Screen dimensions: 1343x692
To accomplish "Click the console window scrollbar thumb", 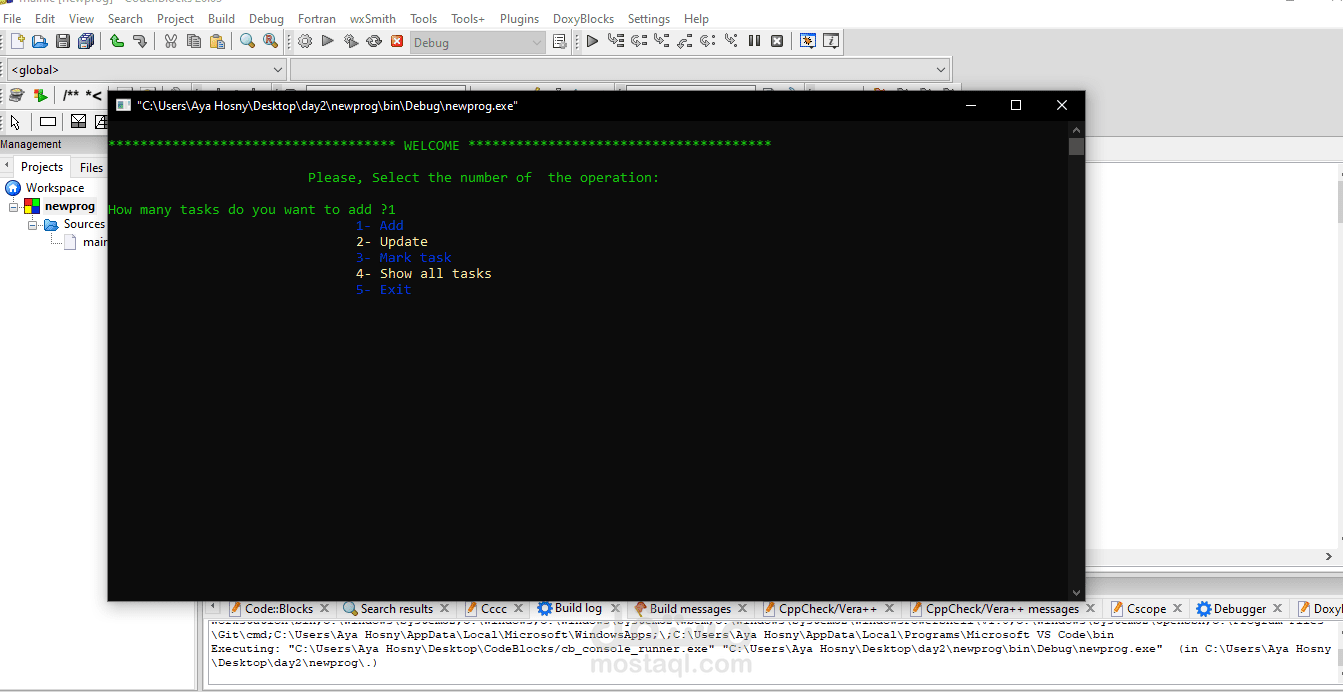I will click(x=1076, y=146).
